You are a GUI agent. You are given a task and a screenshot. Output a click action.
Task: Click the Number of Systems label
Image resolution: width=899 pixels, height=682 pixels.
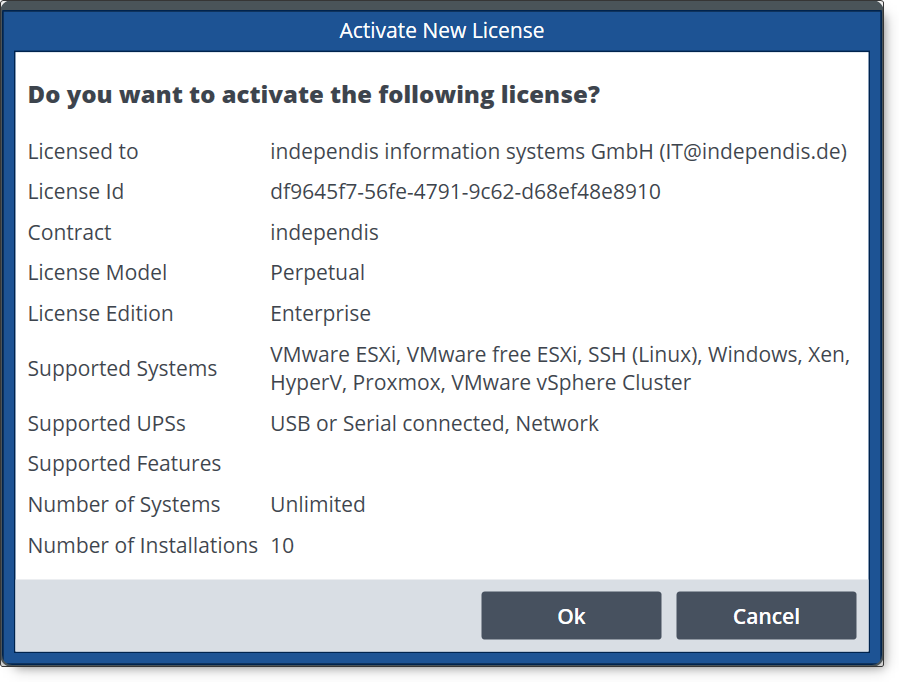[x=124, y=505]
